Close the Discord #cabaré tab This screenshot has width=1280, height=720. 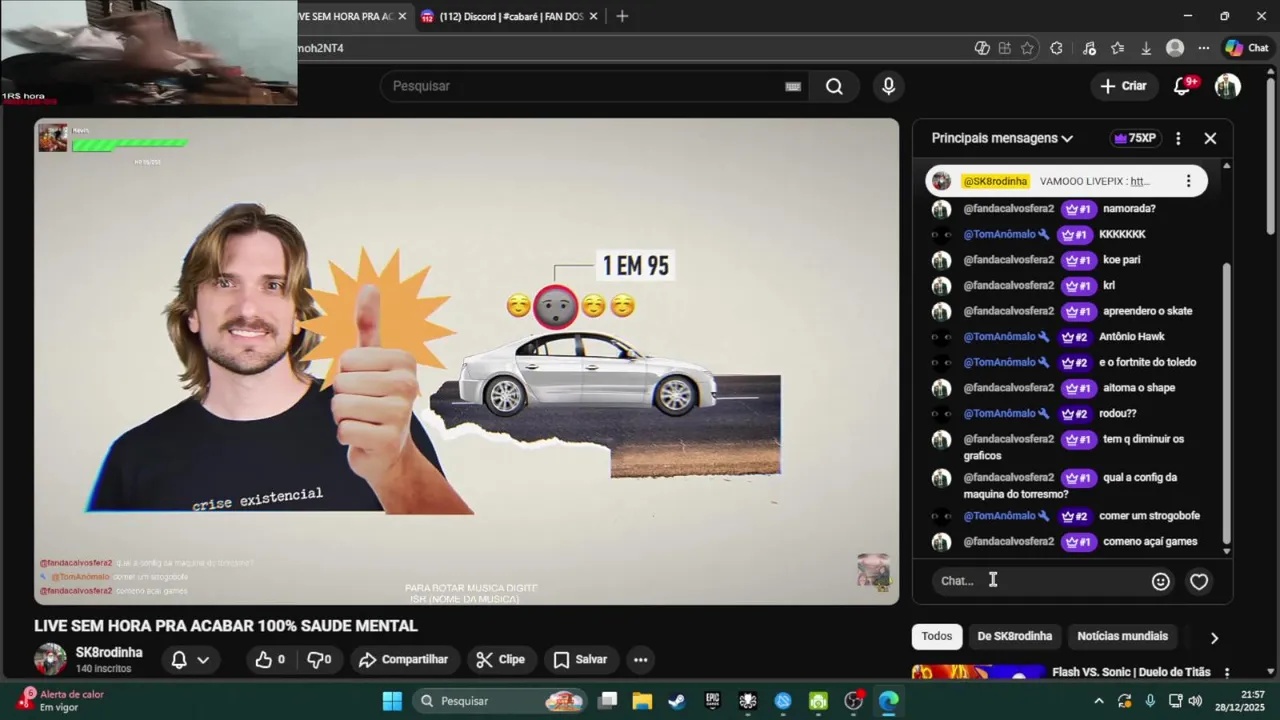[x=593, y=16]
